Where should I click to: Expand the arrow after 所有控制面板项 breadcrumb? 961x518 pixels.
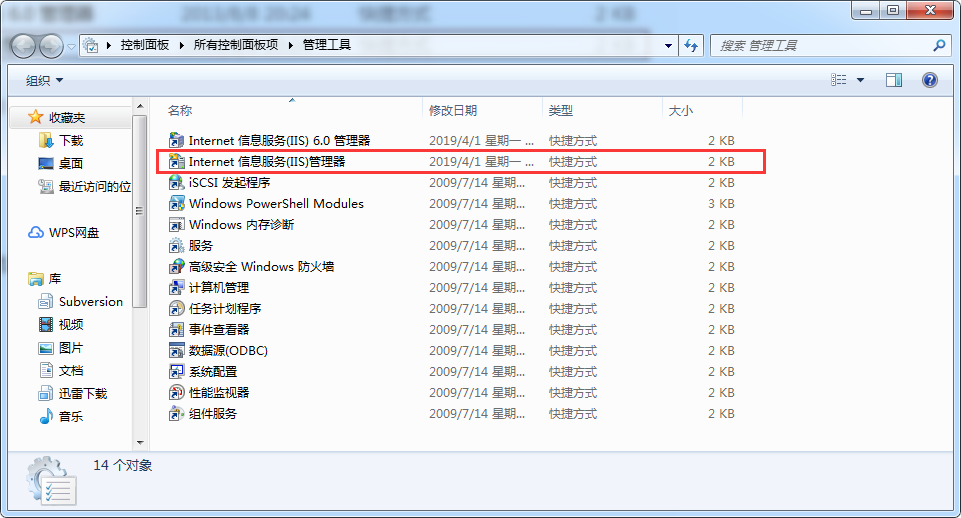pos(291,45)
